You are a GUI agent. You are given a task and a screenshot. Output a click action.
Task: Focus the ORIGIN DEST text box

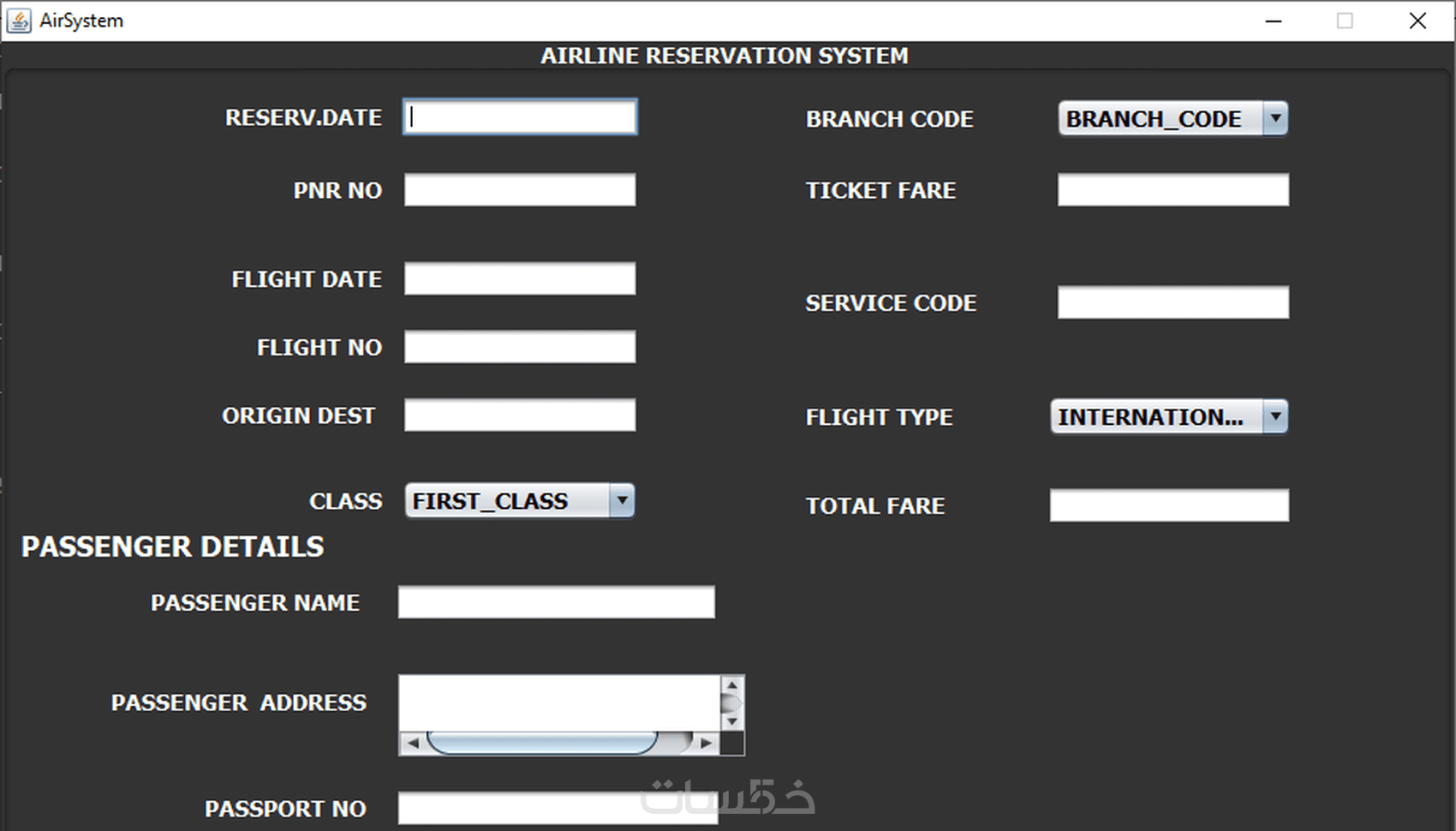[x=520, y=415]
